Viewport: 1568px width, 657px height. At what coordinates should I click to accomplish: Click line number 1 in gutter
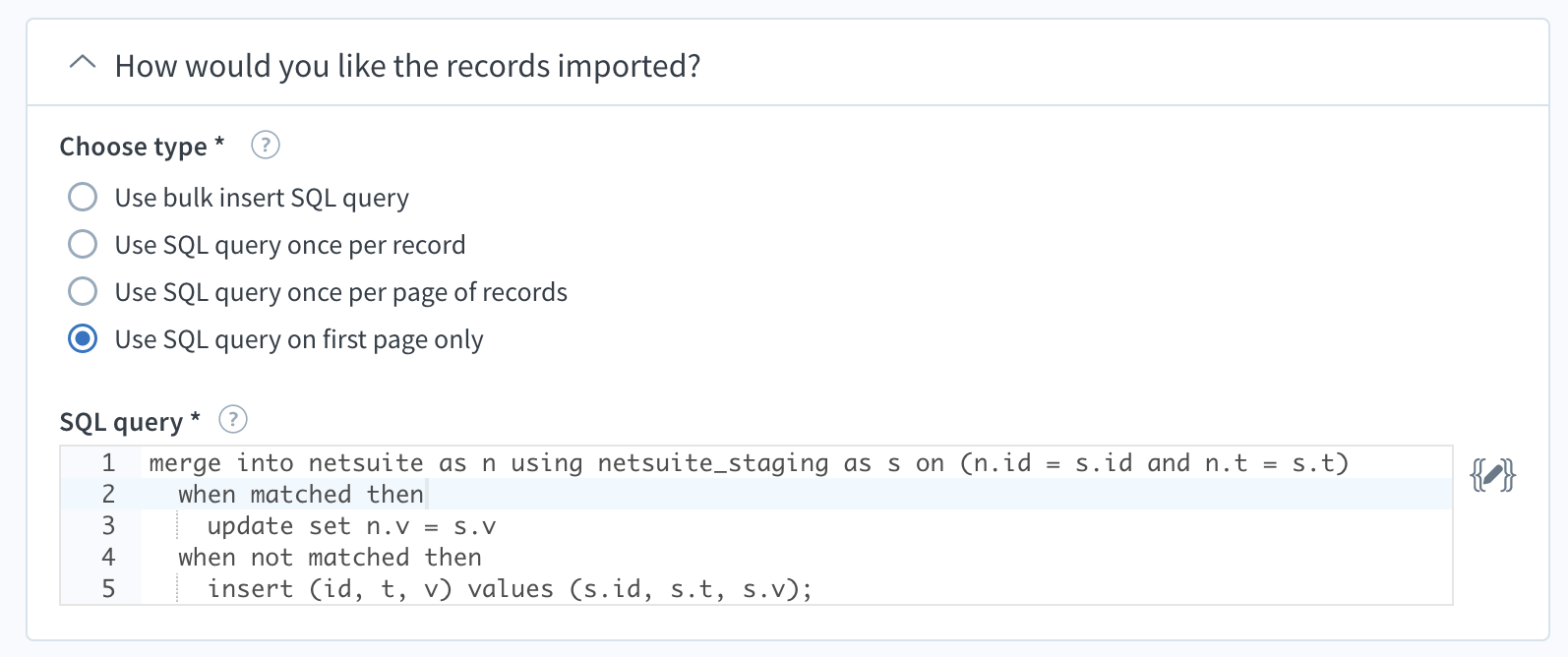coord(108,462)
